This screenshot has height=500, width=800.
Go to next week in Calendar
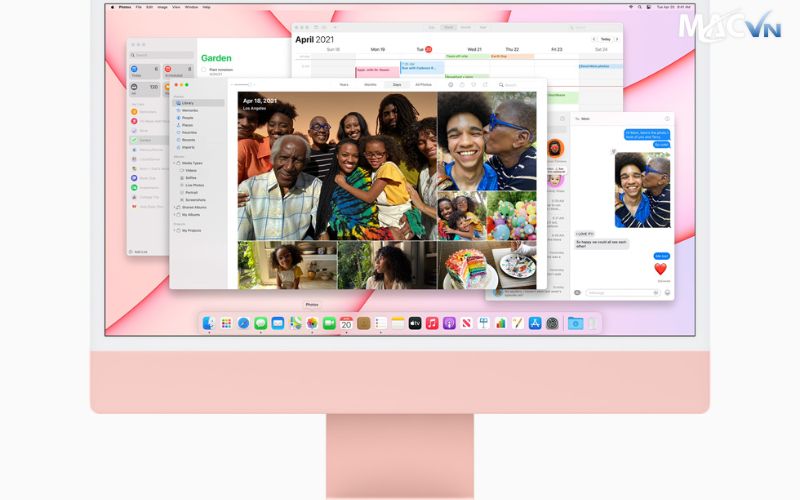point(617,39)
